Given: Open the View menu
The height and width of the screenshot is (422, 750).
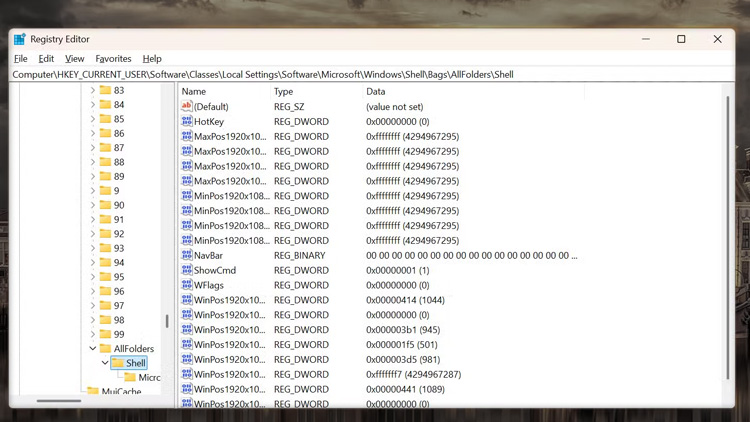Looking at the screenshot, I should [75, 58].
